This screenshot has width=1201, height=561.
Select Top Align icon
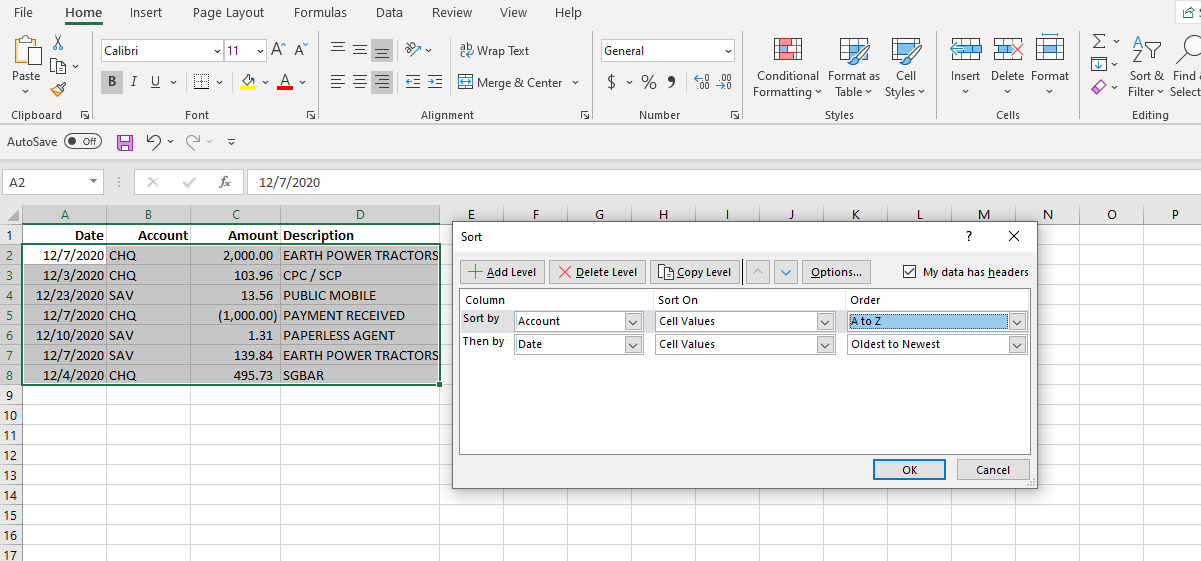pyautogui.click(x=338, y=49)
